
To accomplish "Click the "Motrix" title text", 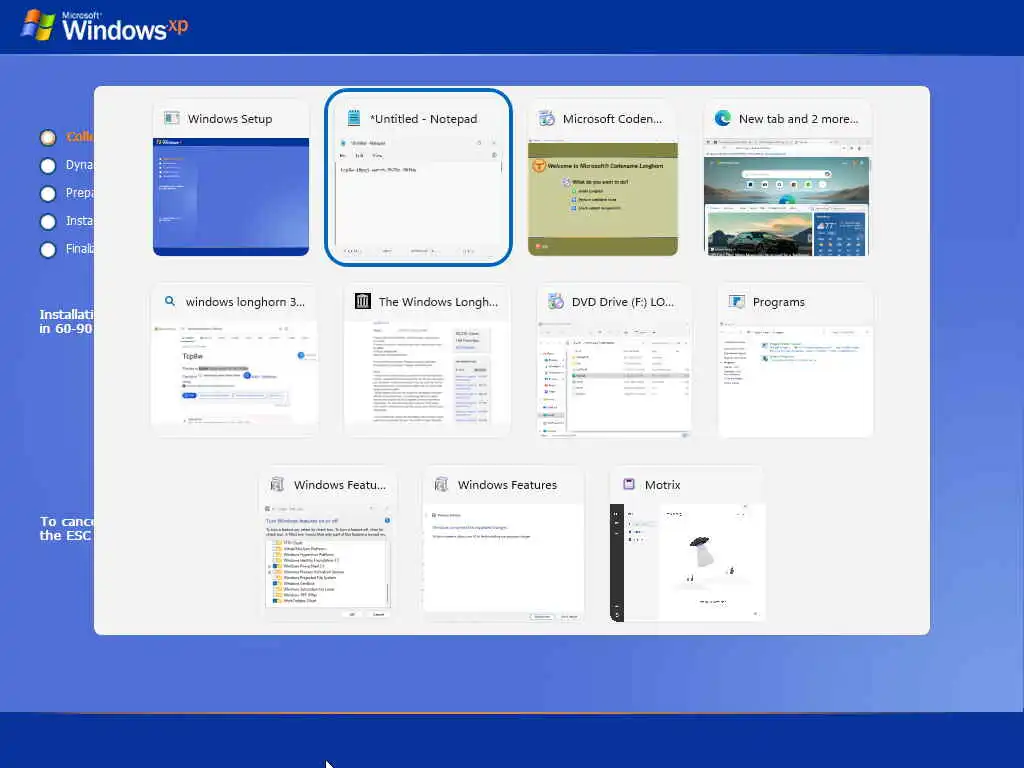I will click(x=662, y=485).
